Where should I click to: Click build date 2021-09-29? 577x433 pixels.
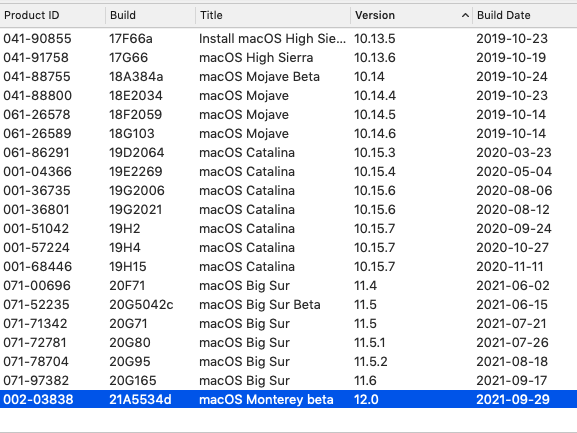pos(513,400)
